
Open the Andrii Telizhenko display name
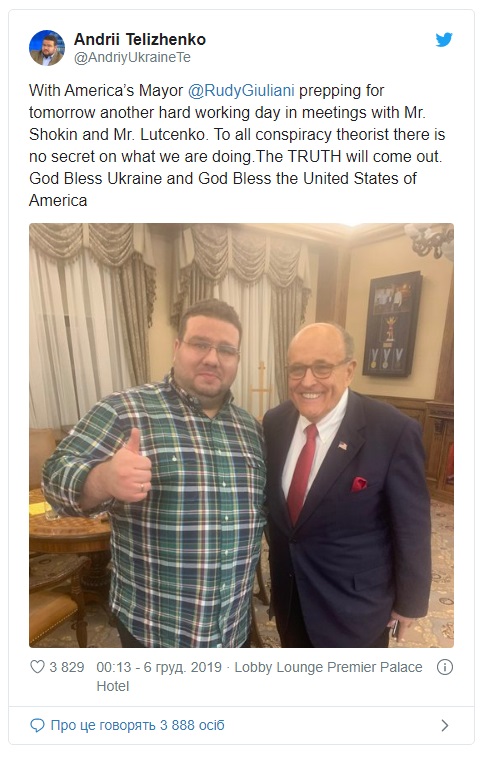(140, 39)
